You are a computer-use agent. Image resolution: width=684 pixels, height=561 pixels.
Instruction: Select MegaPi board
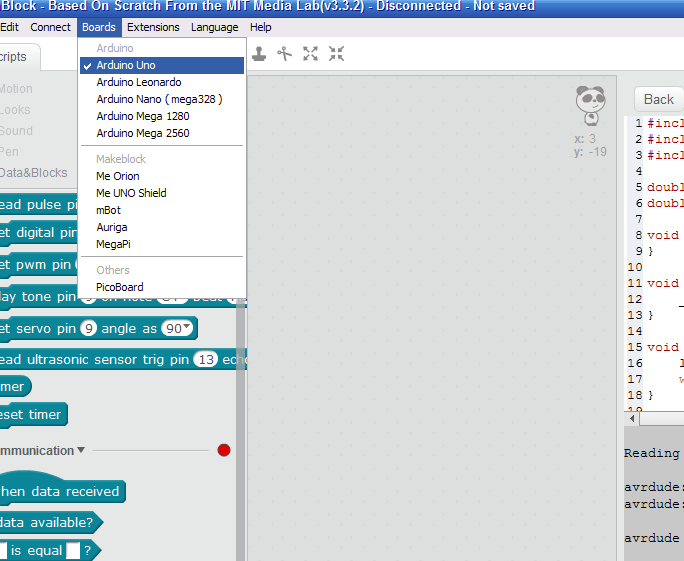pos(162,244)
